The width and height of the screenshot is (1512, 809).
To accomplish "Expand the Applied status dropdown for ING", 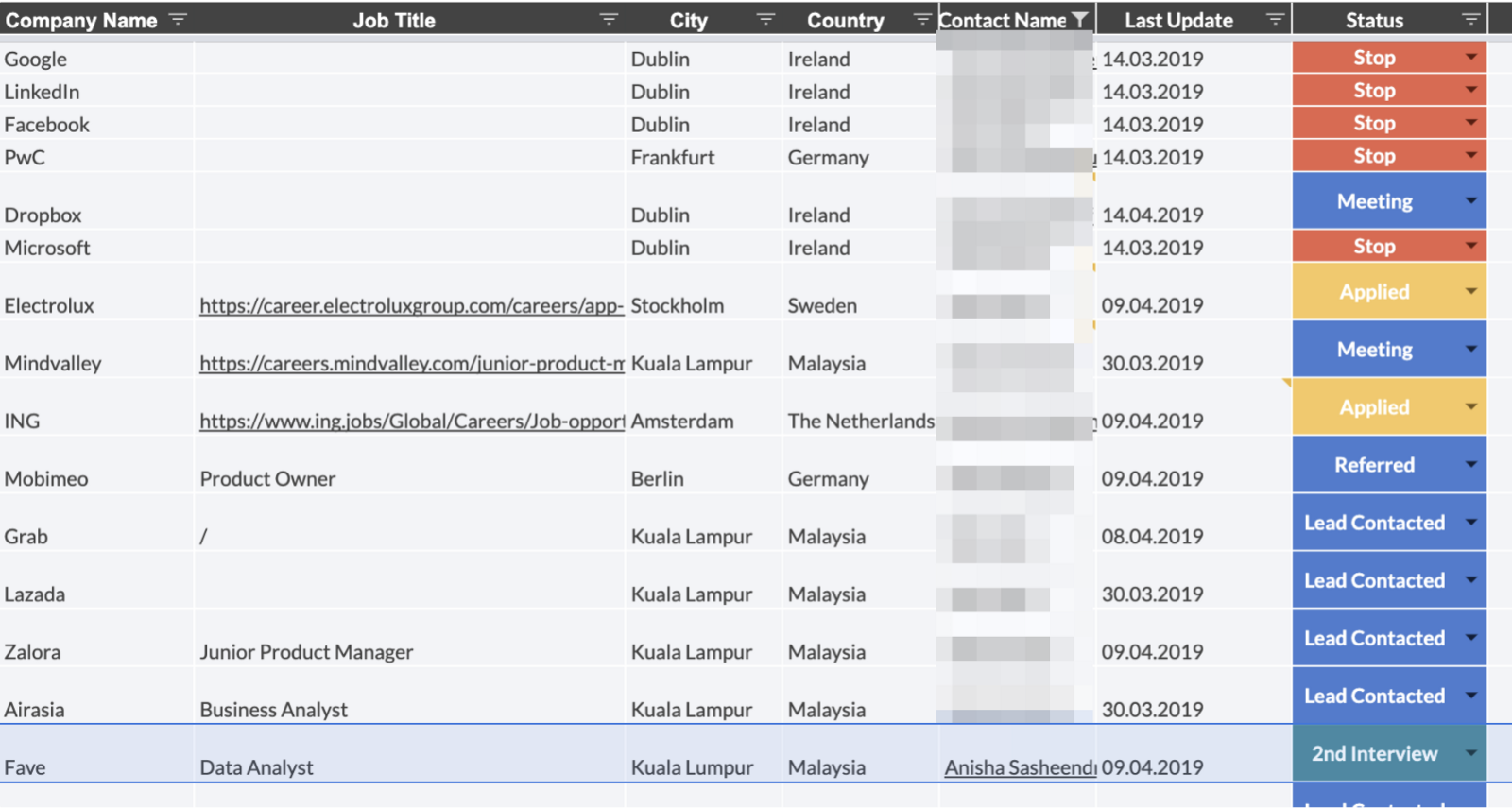I will (1470, 406).
